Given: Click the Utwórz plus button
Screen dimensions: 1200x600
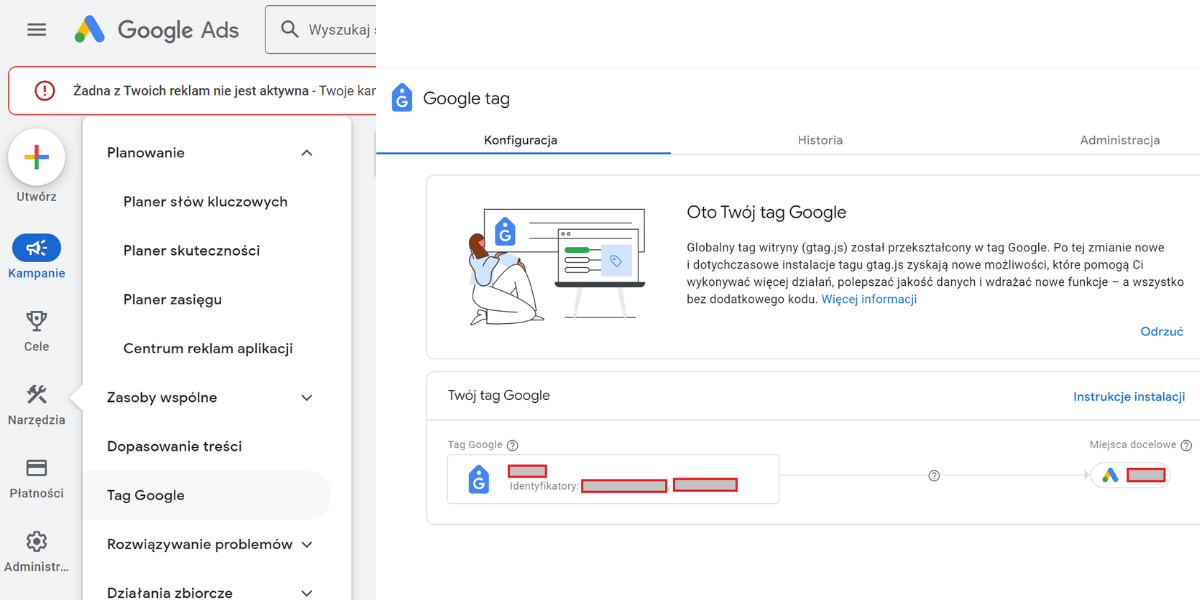Looking at the screenshot, I should pos(37,157).
